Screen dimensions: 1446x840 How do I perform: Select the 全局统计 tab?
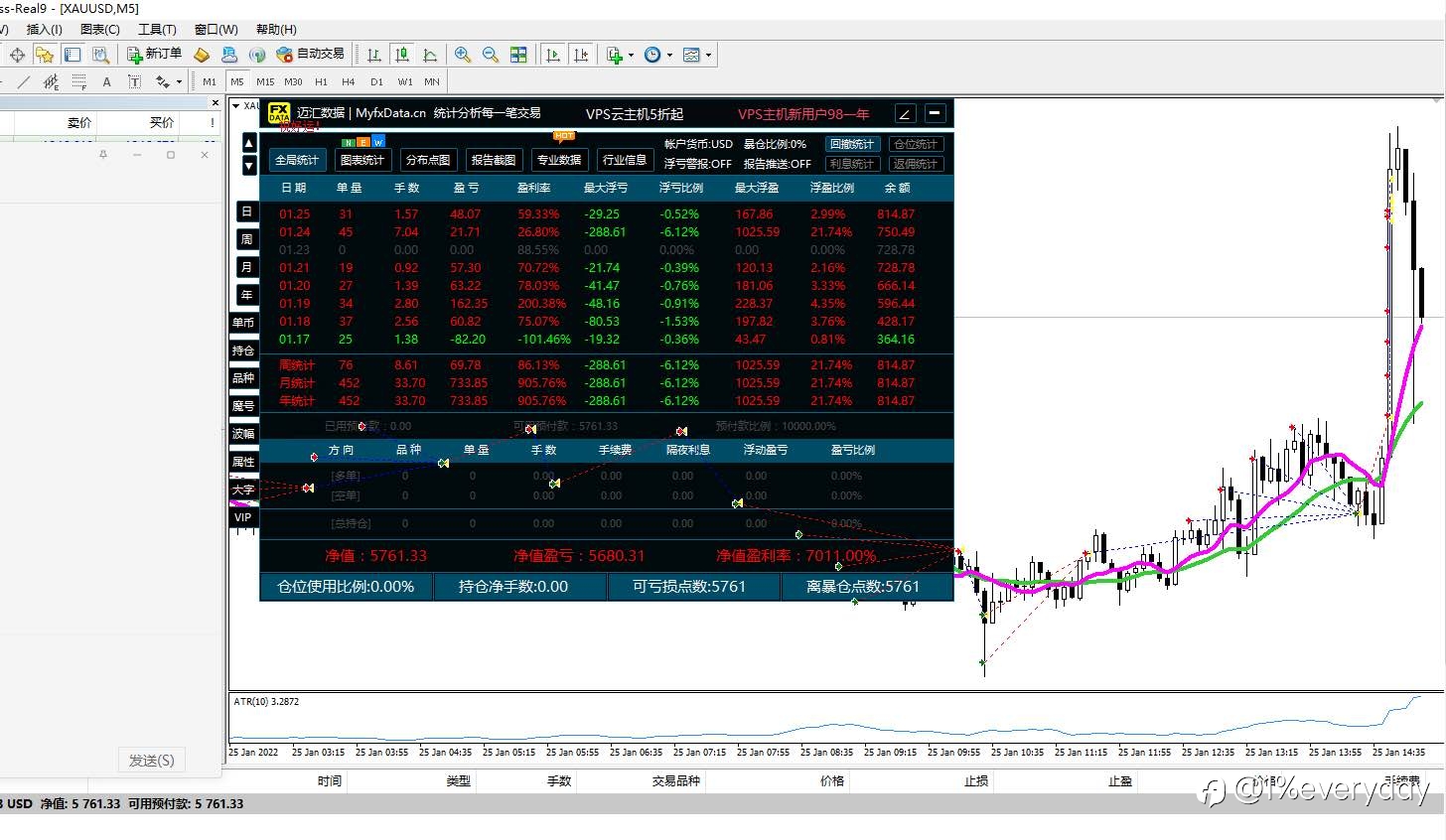point(297,160)
